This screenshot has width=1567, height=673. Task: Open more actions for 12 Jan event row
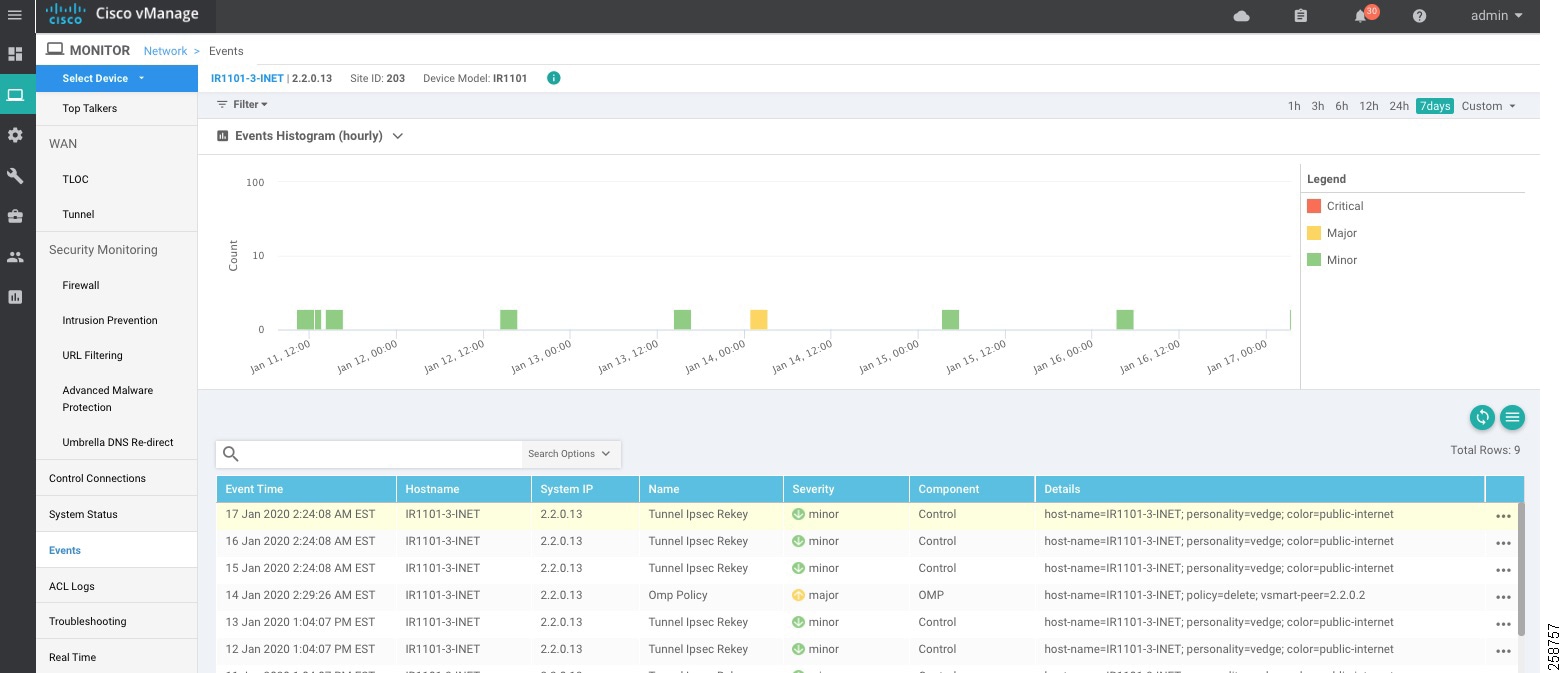pos(1503,651)
